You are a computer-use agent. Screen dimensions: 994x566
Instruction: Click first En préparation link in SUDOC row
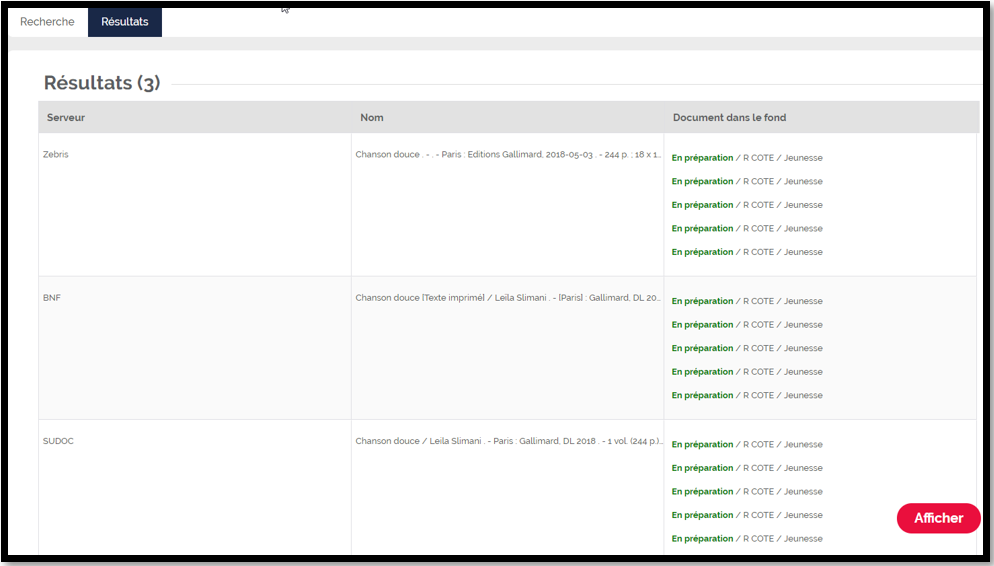pos(702,444)
